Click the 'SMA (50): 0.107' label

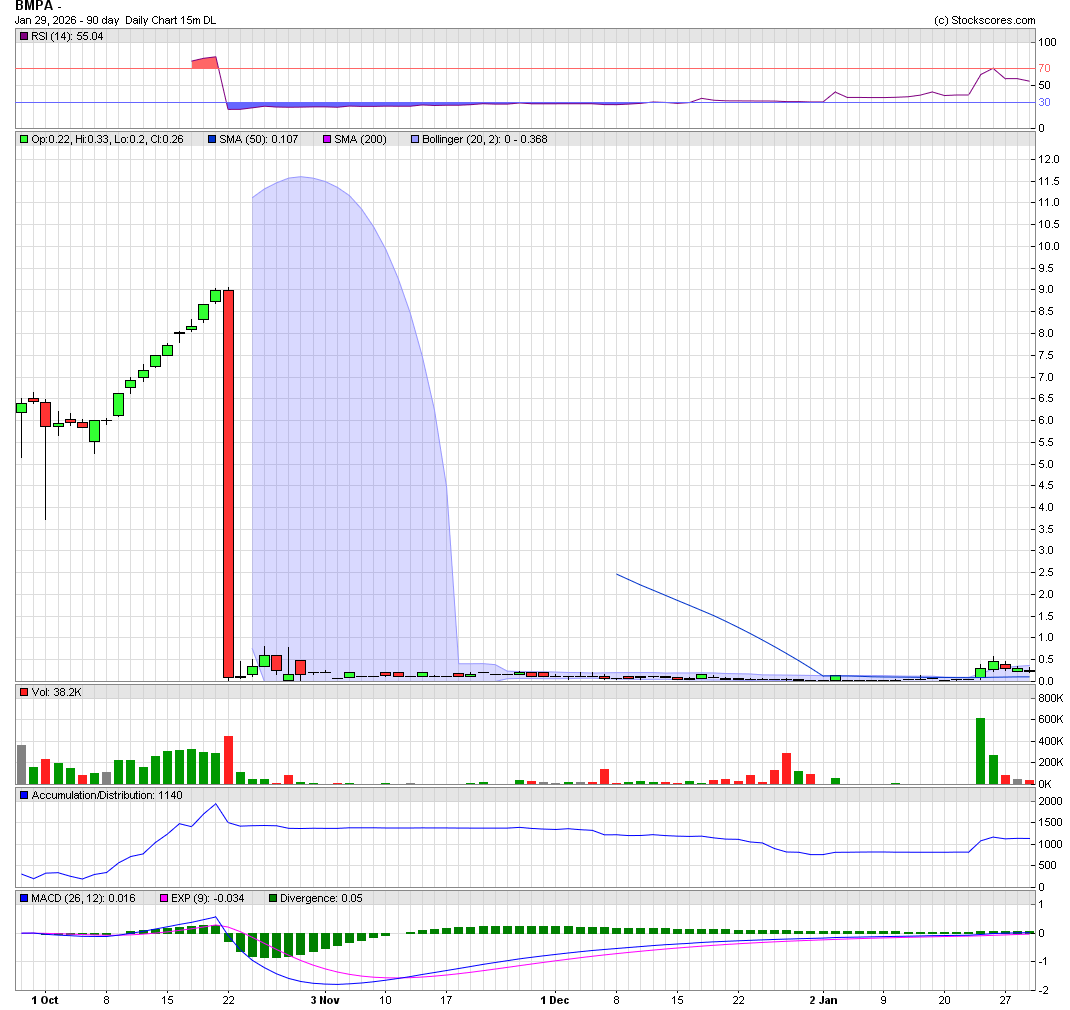[259, 139]
